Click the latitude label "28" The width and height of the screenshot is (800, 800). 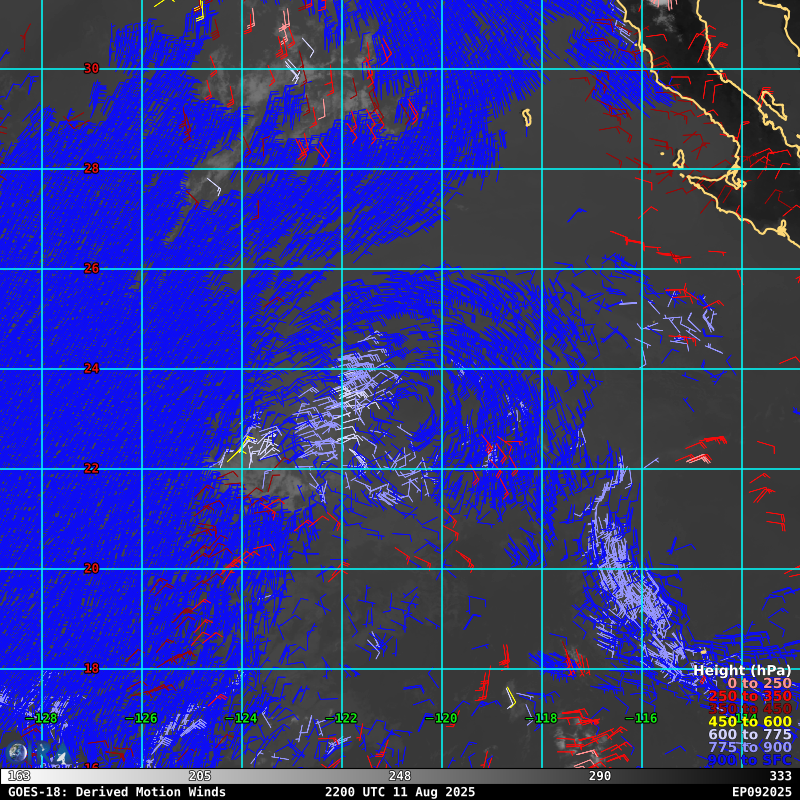[91, 168]
